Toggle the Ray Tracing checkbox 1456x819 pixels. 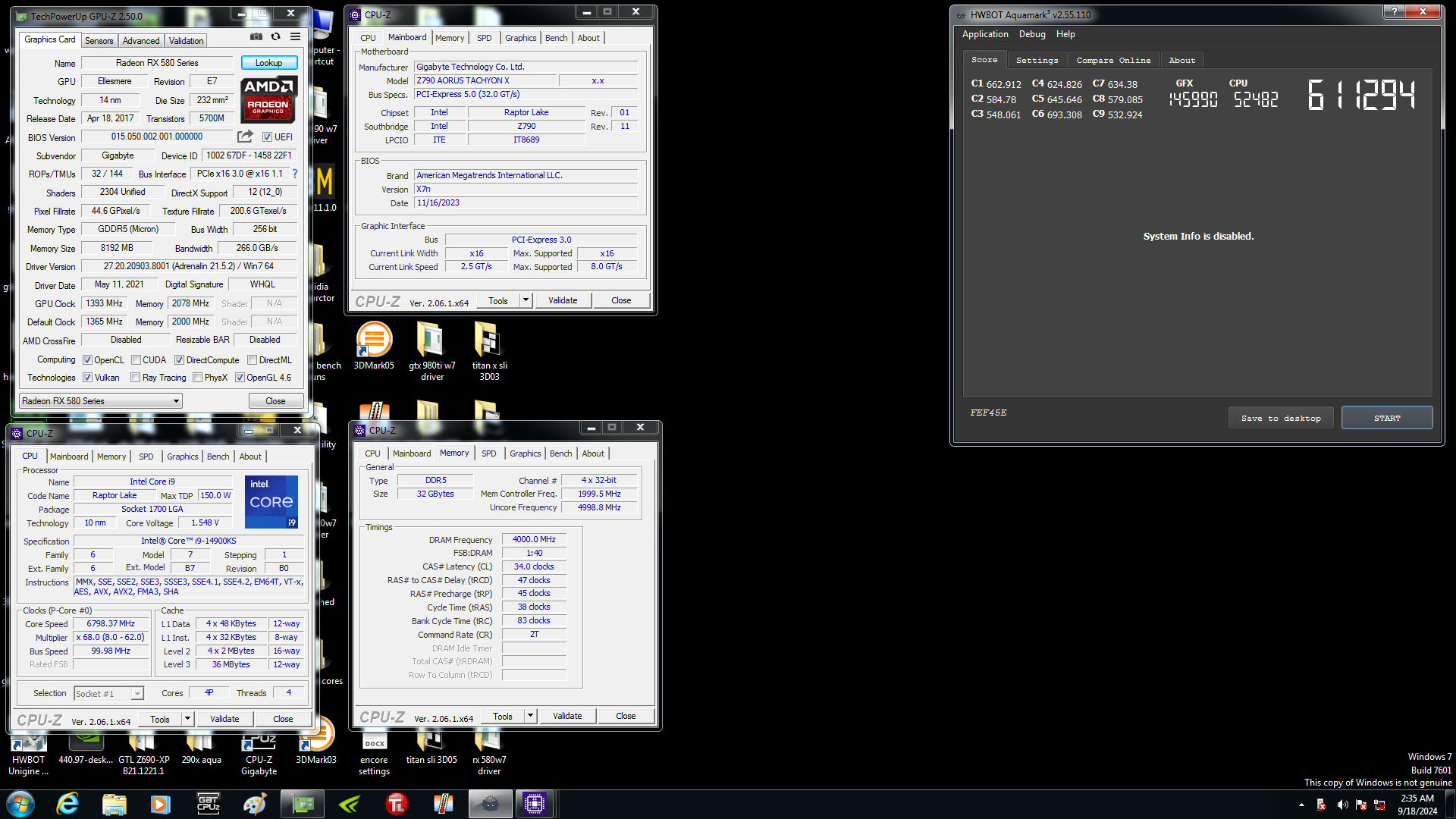click(135, 378)
